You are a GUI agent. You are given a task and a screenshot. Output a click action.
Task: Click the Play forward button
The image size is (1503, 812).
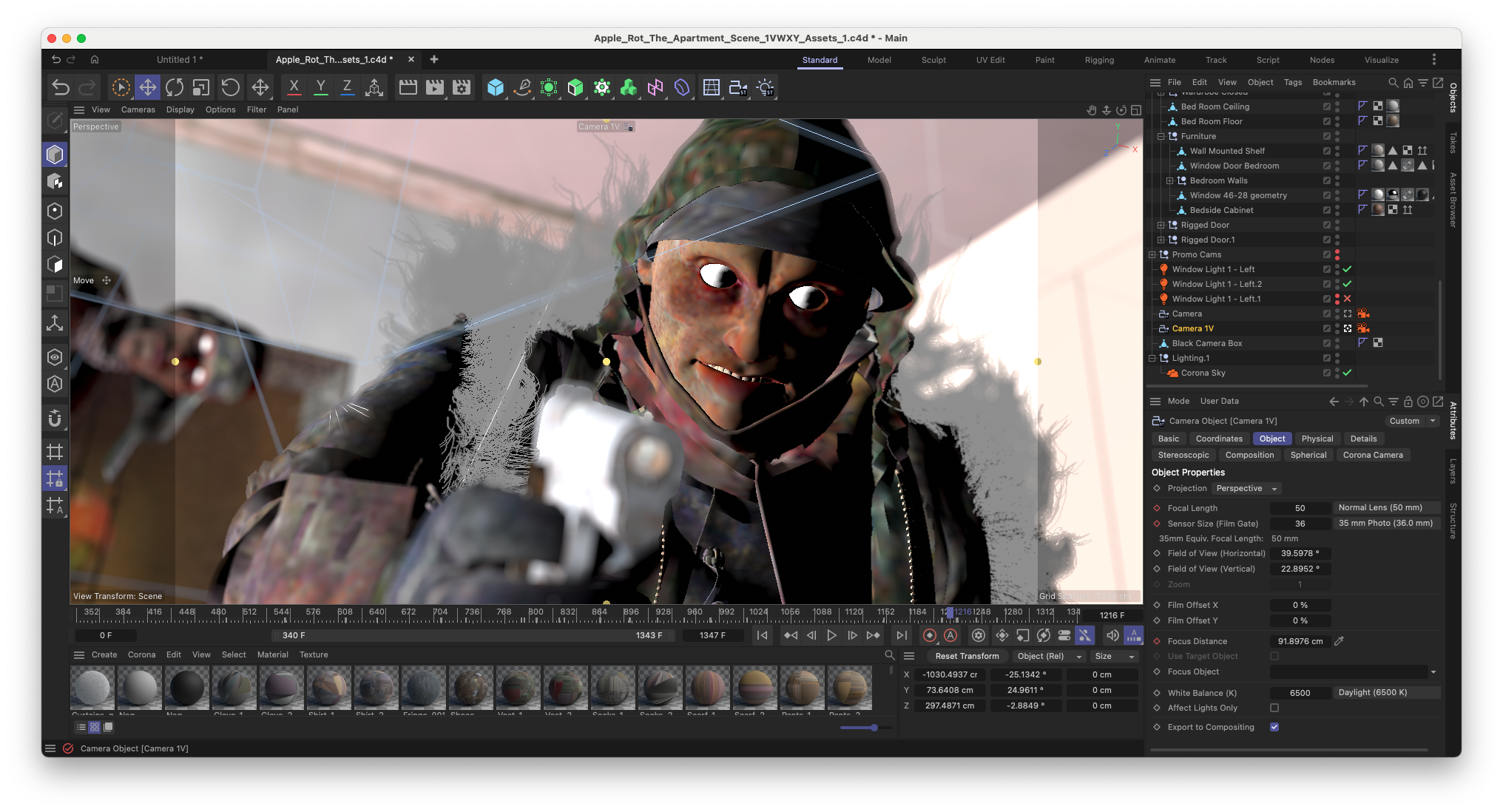click(x=831, y=635)
